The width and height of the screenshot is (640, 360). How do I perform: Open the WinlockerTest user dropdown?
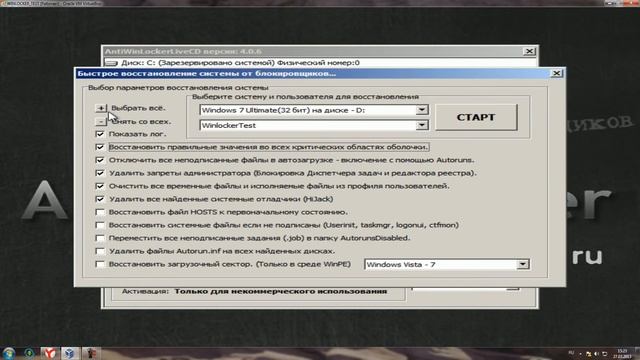pos(422,125)
